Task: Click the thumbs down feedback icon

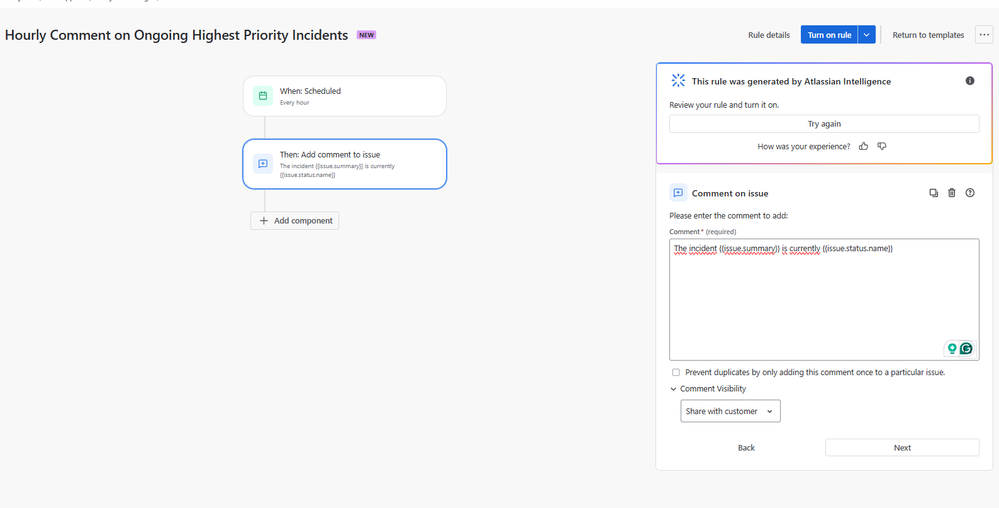Action: (882, 146)
